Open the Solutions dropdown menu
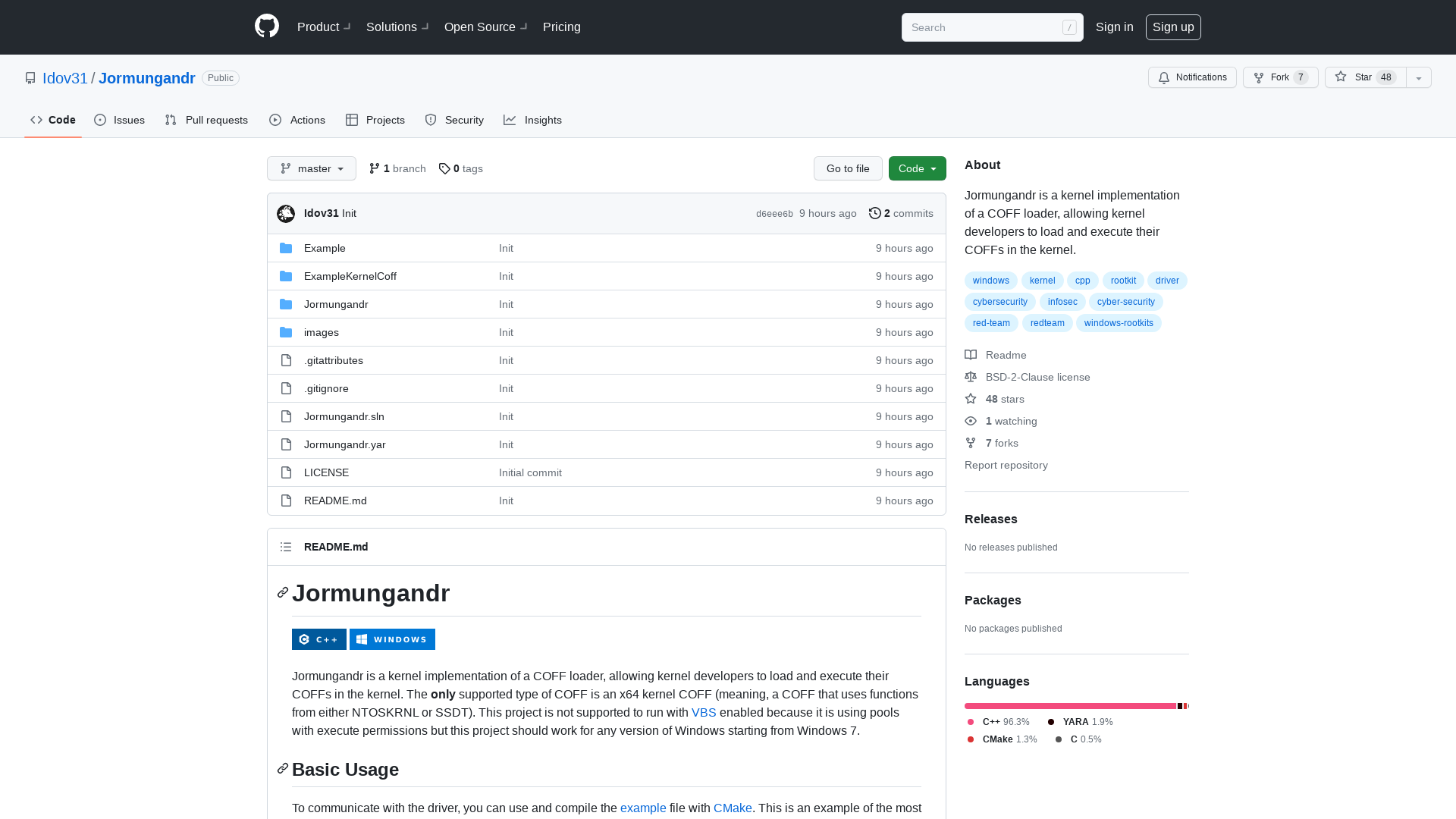 point(397,27)
